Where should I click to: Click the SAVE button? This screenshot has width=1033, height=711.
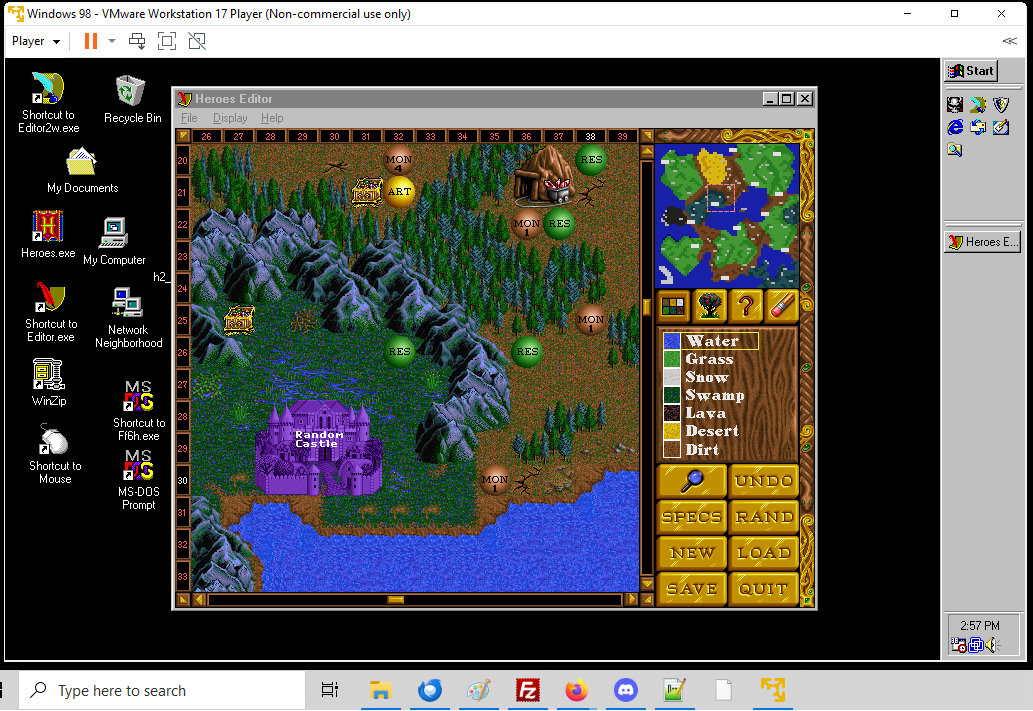[x=692, y=588]
